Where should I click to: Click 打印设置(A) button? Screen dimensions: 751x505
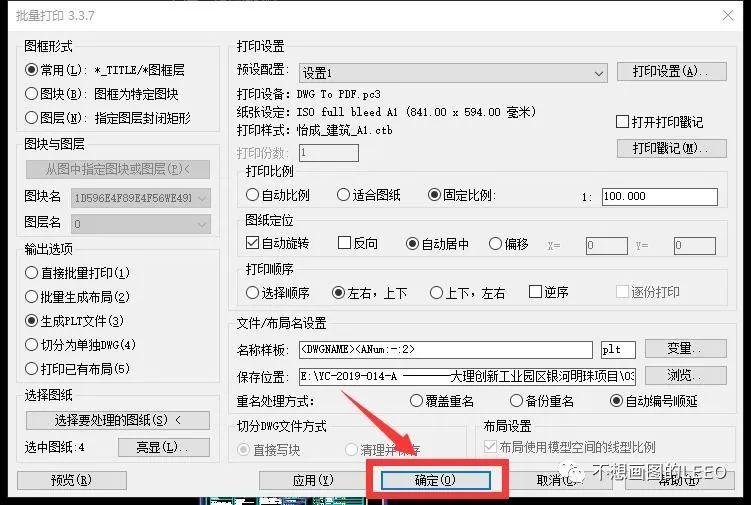pyautogui.click(x=671, y=71)
